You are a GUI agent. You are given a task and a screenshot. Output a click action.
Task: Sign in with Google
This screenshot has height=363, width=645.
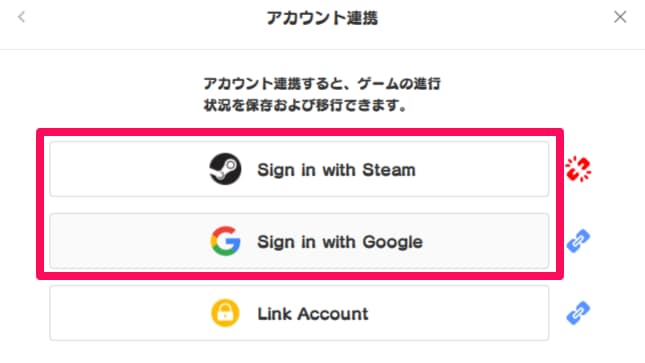[x=299, y=241]
